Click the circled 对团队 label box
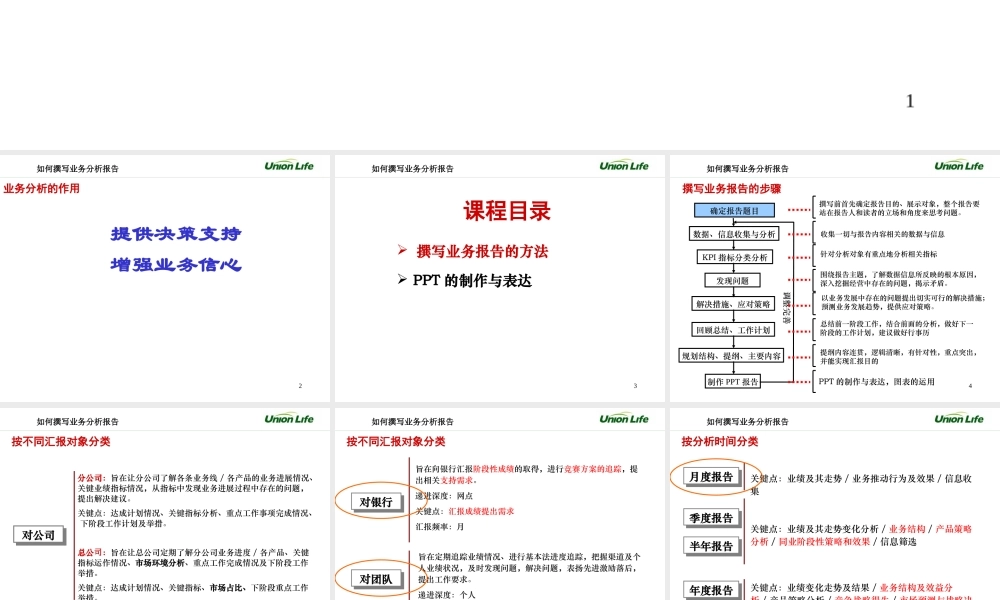The width and height of the screenshot is (1000, 600). coord(376,579)
